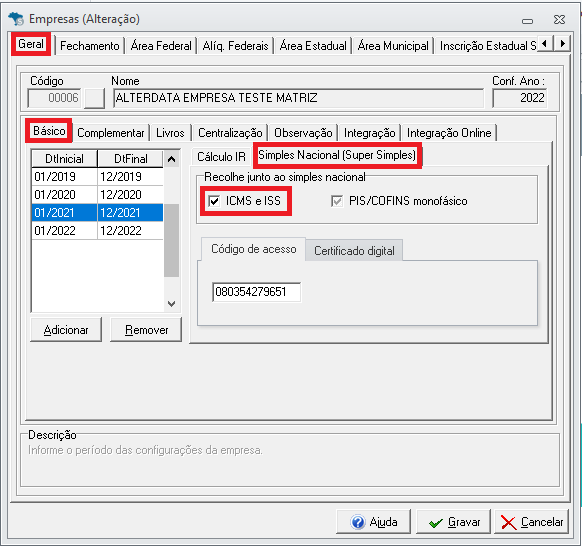Click the Empresas window title icon

[x=16, y=19]
